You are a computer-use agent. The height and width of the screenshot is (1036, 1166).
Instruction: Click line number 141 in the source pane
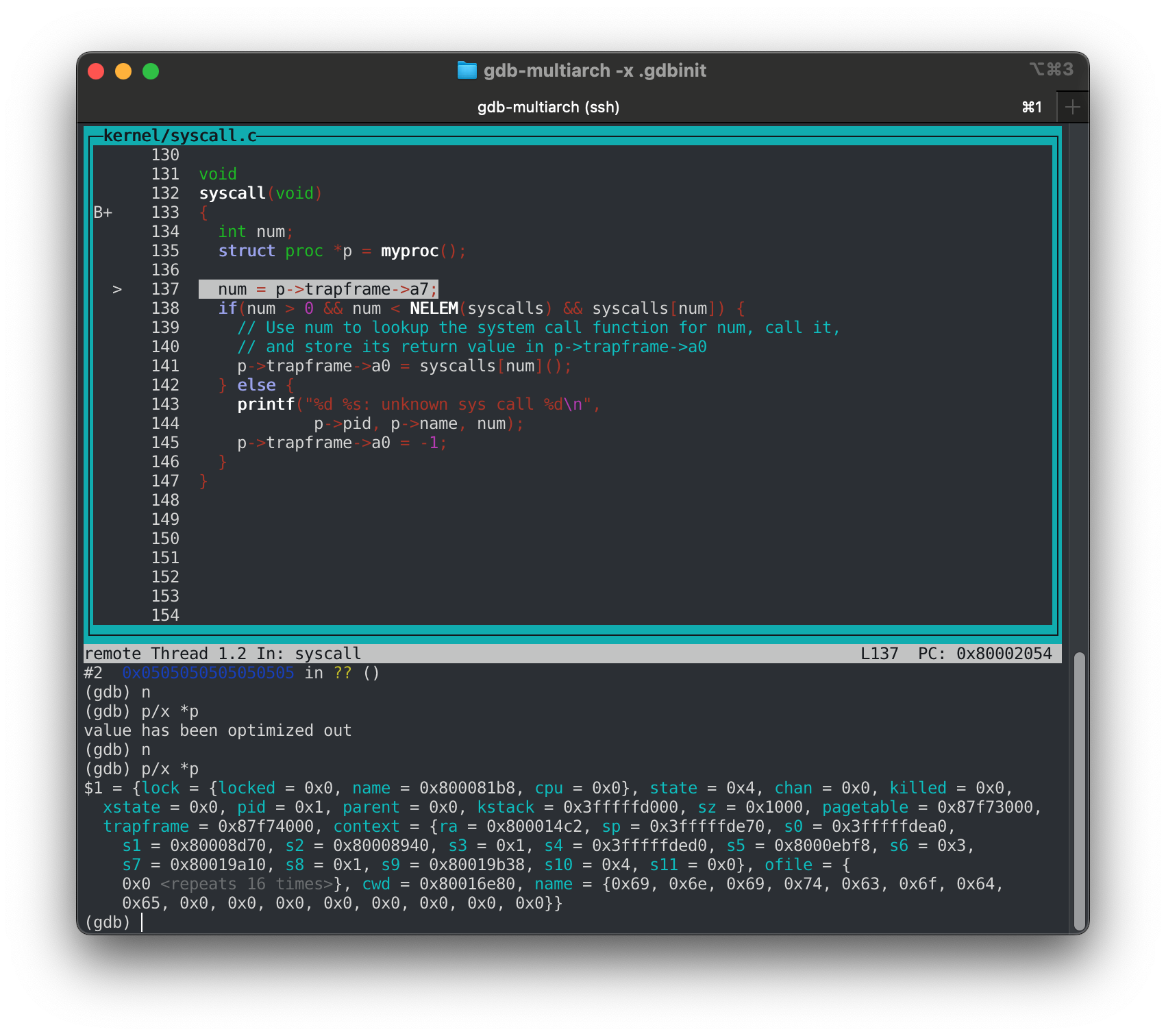(x=164, y=366)
